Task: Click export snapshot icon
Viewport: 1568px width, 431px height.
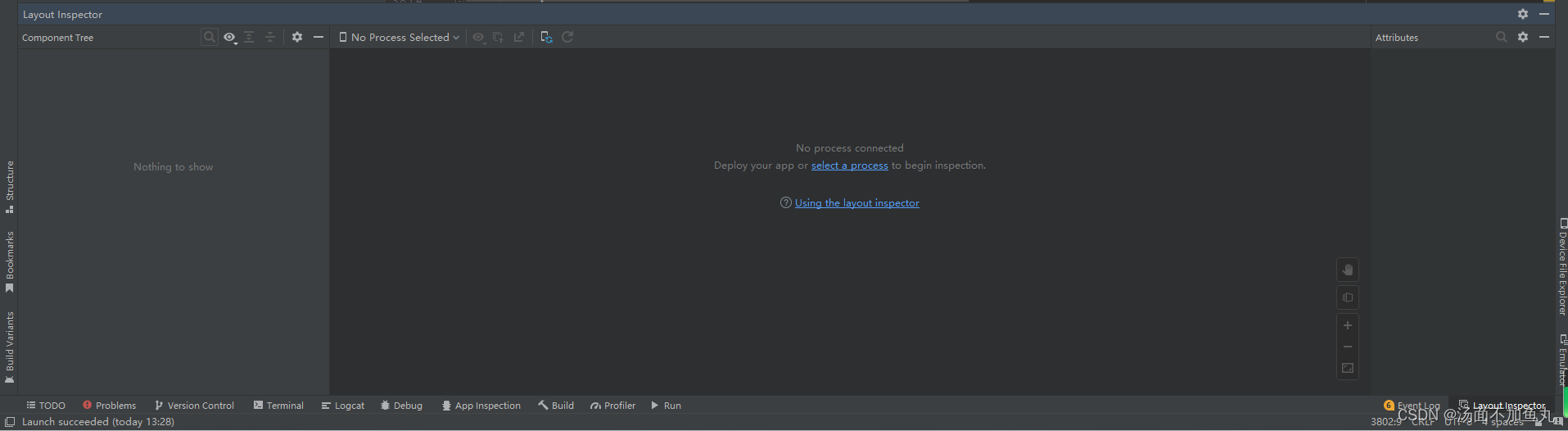Action: pyautogui.click(x=519, y=37)
